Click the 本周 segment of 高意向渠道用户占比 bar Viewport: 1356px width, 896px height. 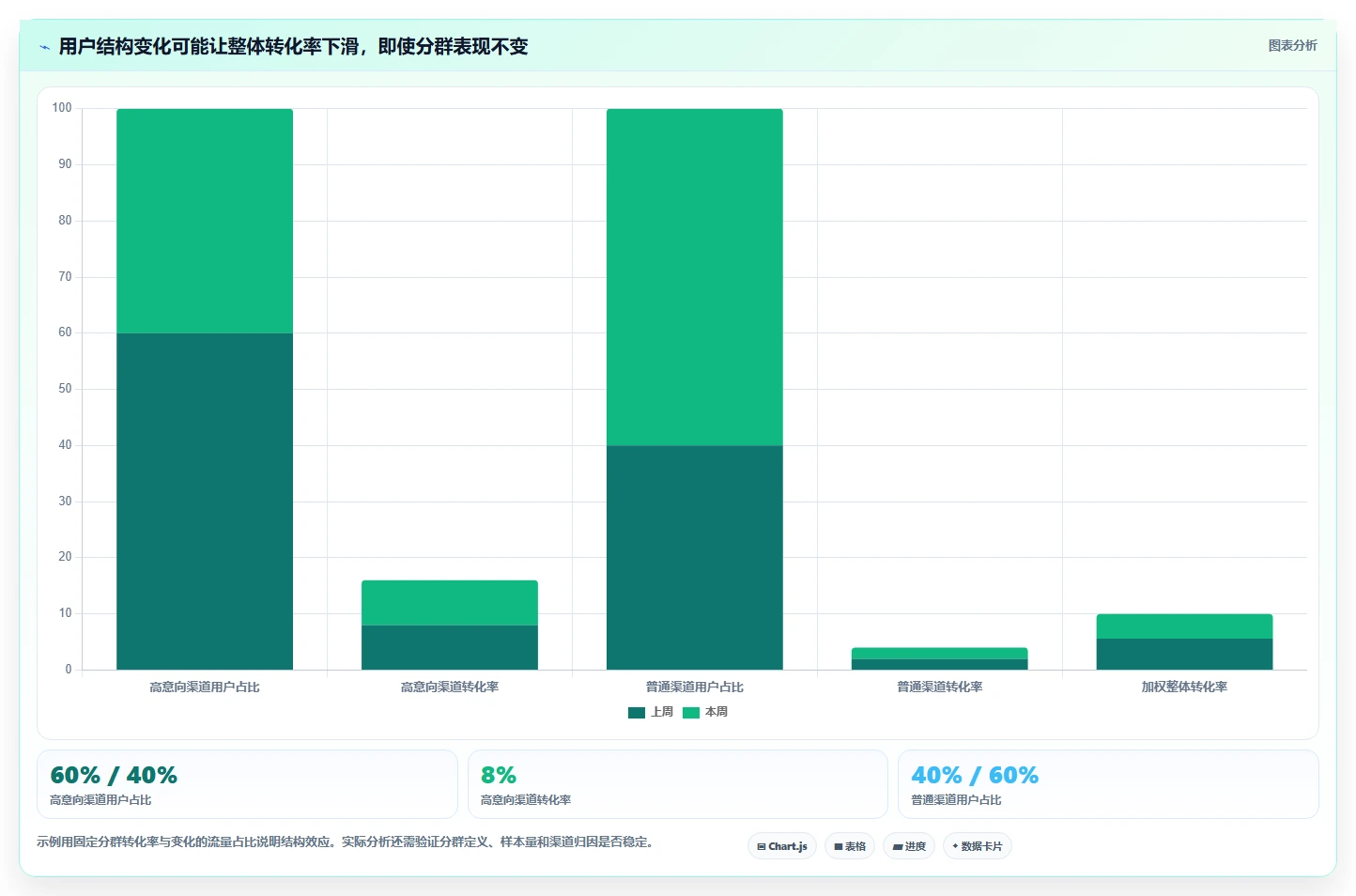coord(205,221)
